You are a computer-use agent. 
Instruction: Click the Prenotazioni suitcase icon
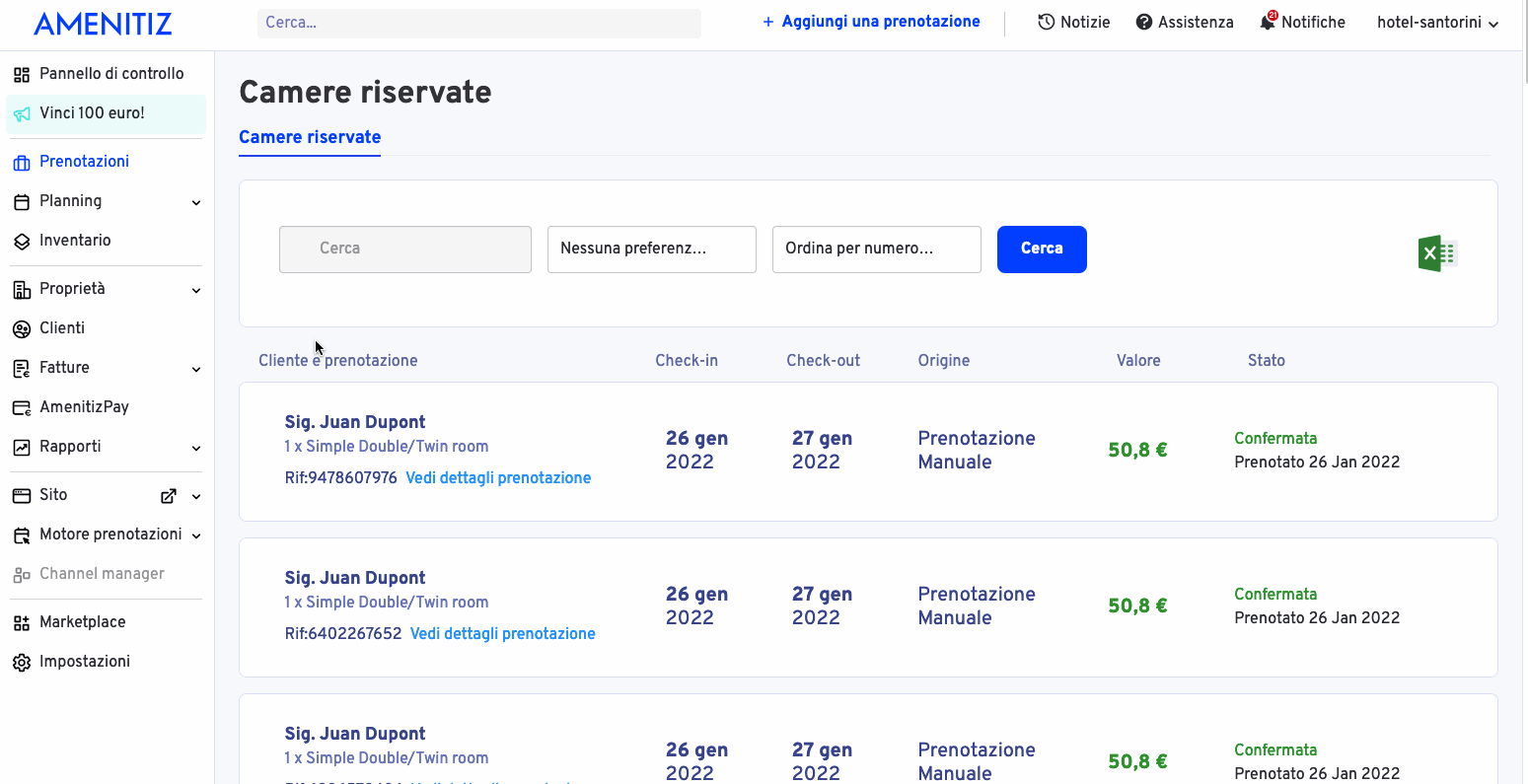(x=22, y=163)
